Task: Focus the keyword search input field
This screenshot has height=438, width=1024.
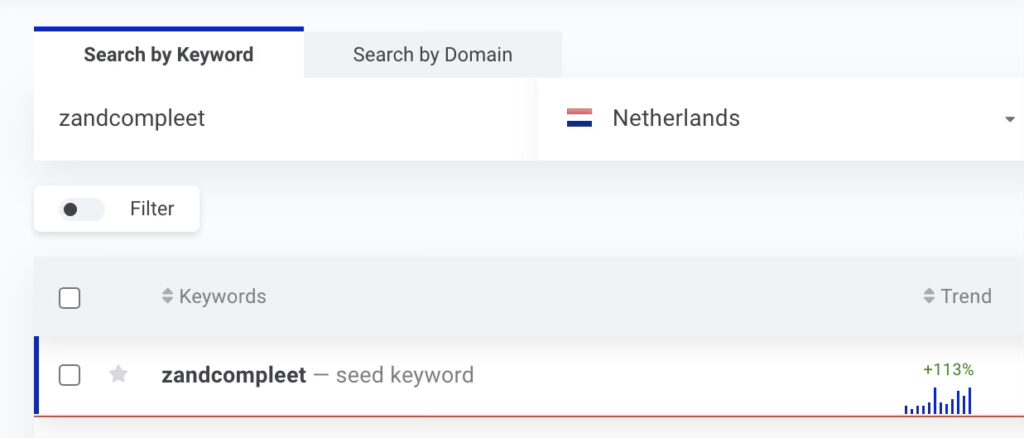Action: (x=286, y=119)
